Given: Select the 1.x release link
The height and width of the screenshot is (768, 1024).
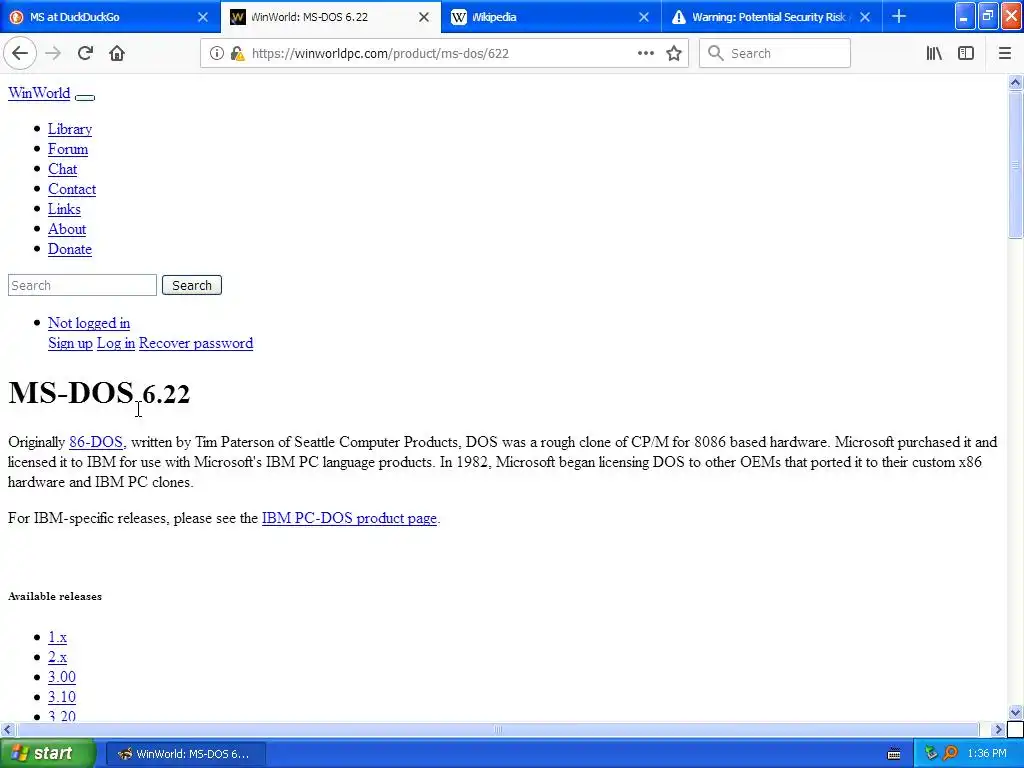Looking at the screenshot, I should click(57, 637).
